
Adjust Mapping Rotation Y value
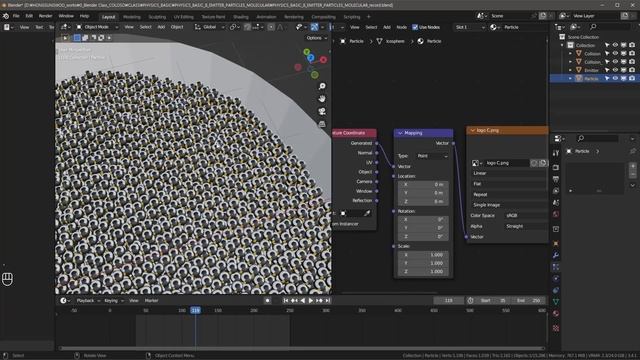pos(423,228)
